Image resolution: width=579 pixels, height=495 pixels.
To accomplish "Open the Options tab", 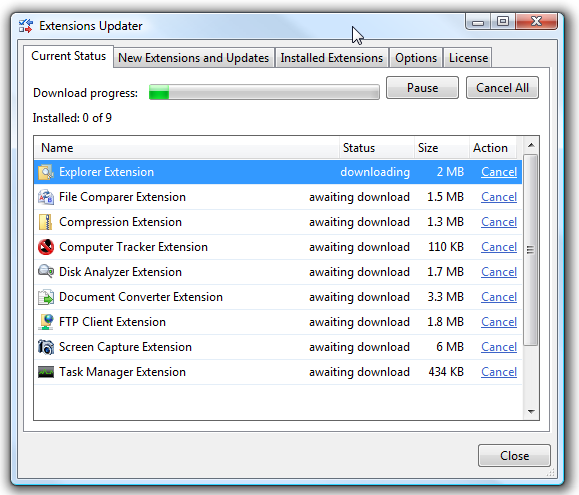I will click(x=416, y=58).
